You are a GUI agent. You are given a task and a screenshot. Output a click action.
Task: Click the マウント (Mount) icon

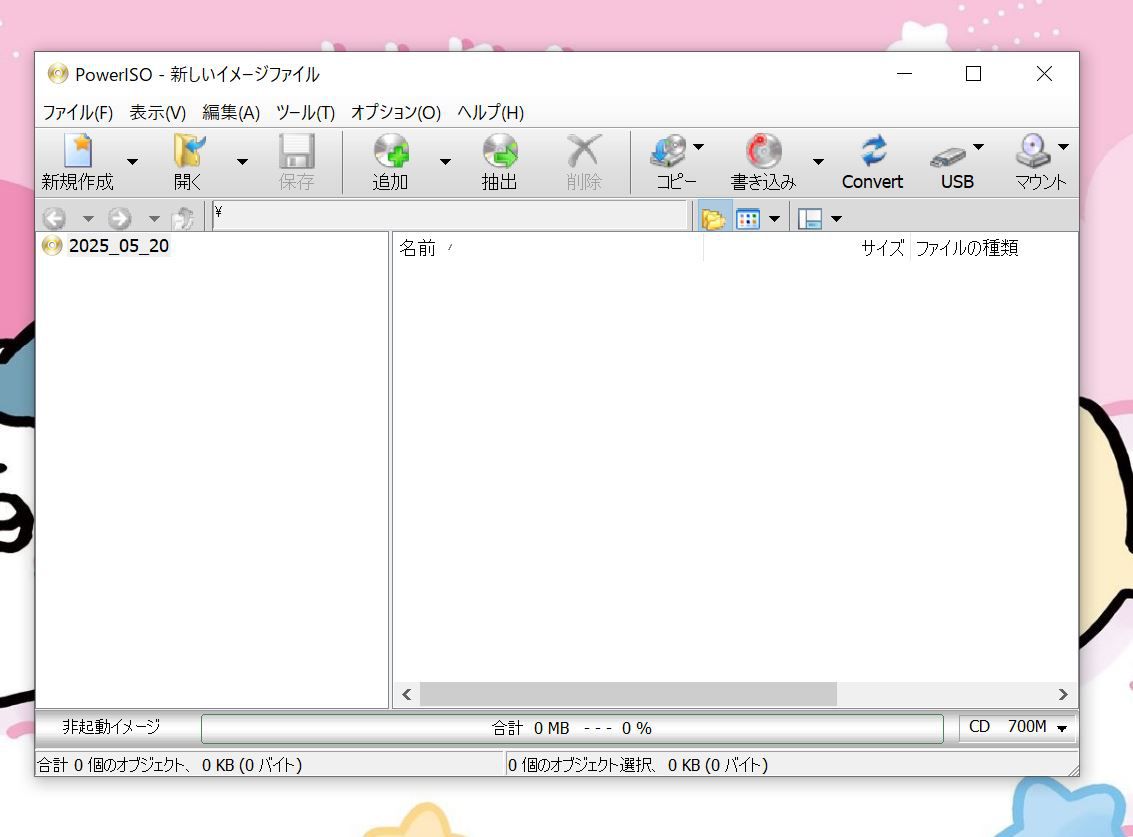1033,152
